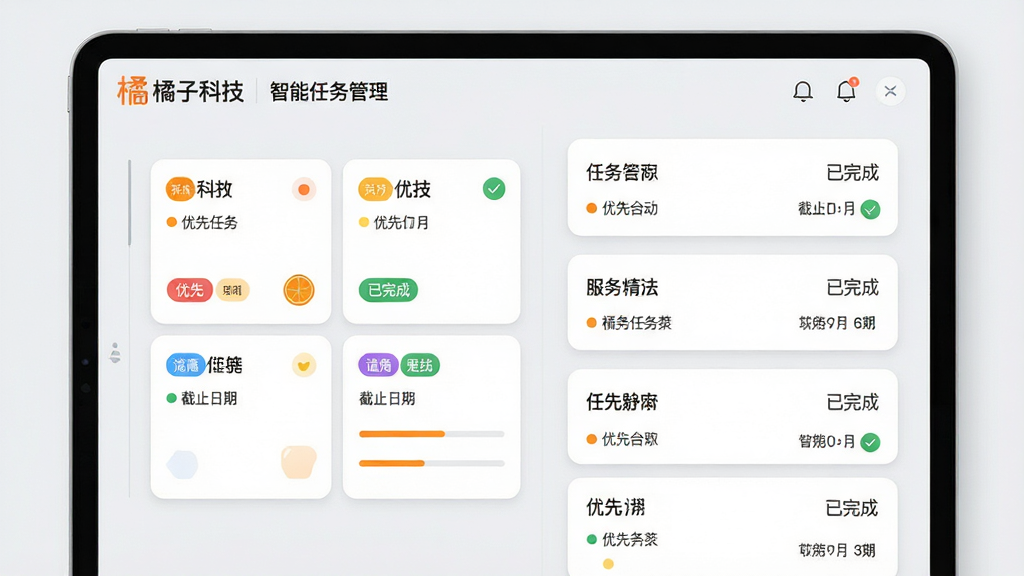Click 已完成 status on bottom 优先 card
This screenshot has height=576, width=1024.
852,507
